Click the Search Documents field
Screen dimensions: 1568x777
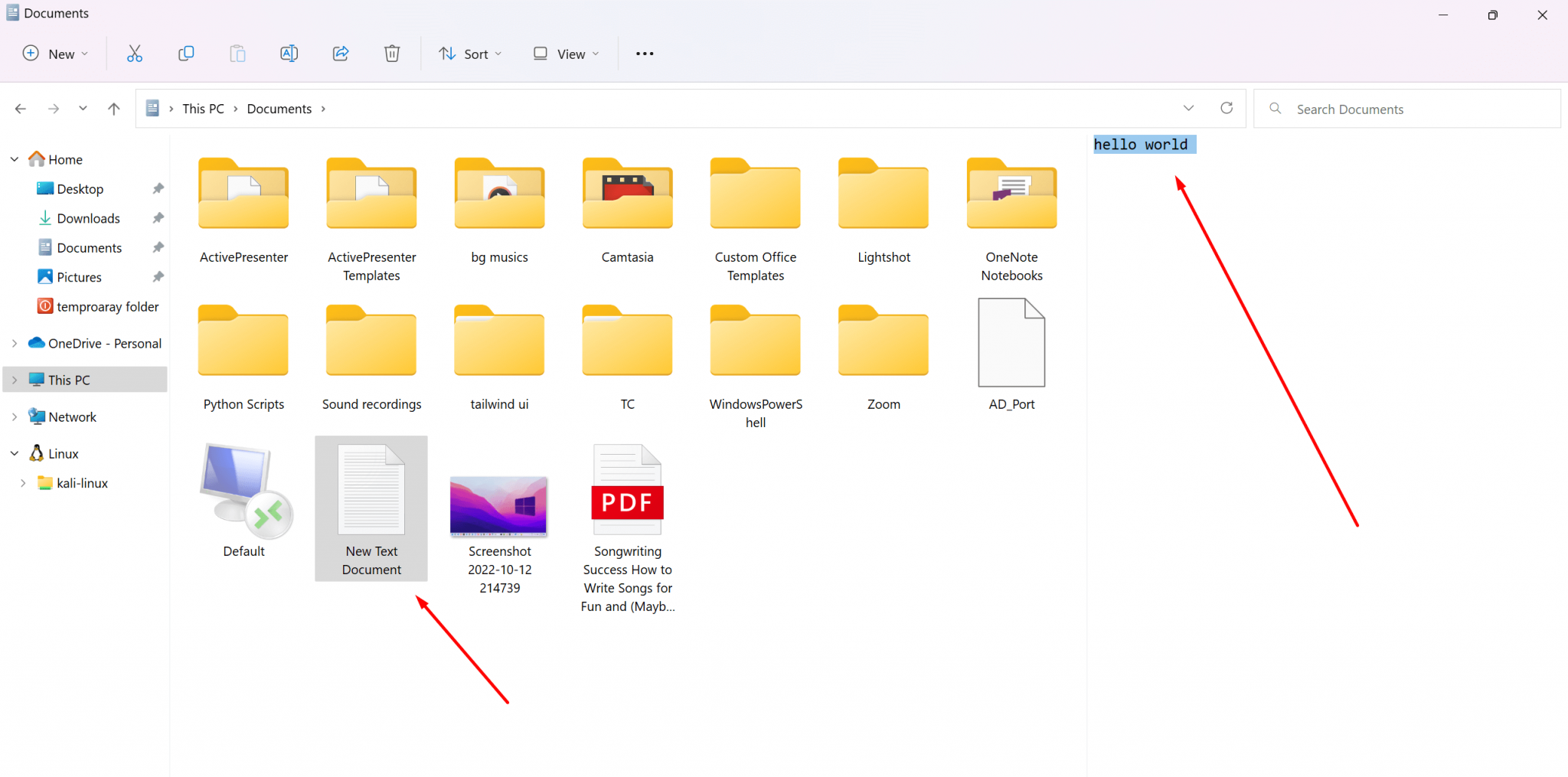pyautogui.click(x=1407, y=109)
